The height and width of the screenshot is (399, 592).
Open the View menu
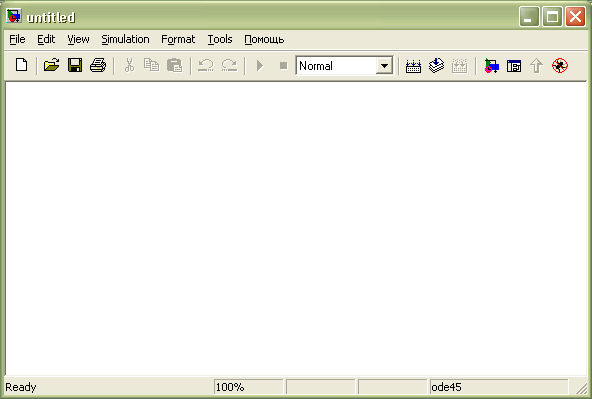(x=78, y=39)
